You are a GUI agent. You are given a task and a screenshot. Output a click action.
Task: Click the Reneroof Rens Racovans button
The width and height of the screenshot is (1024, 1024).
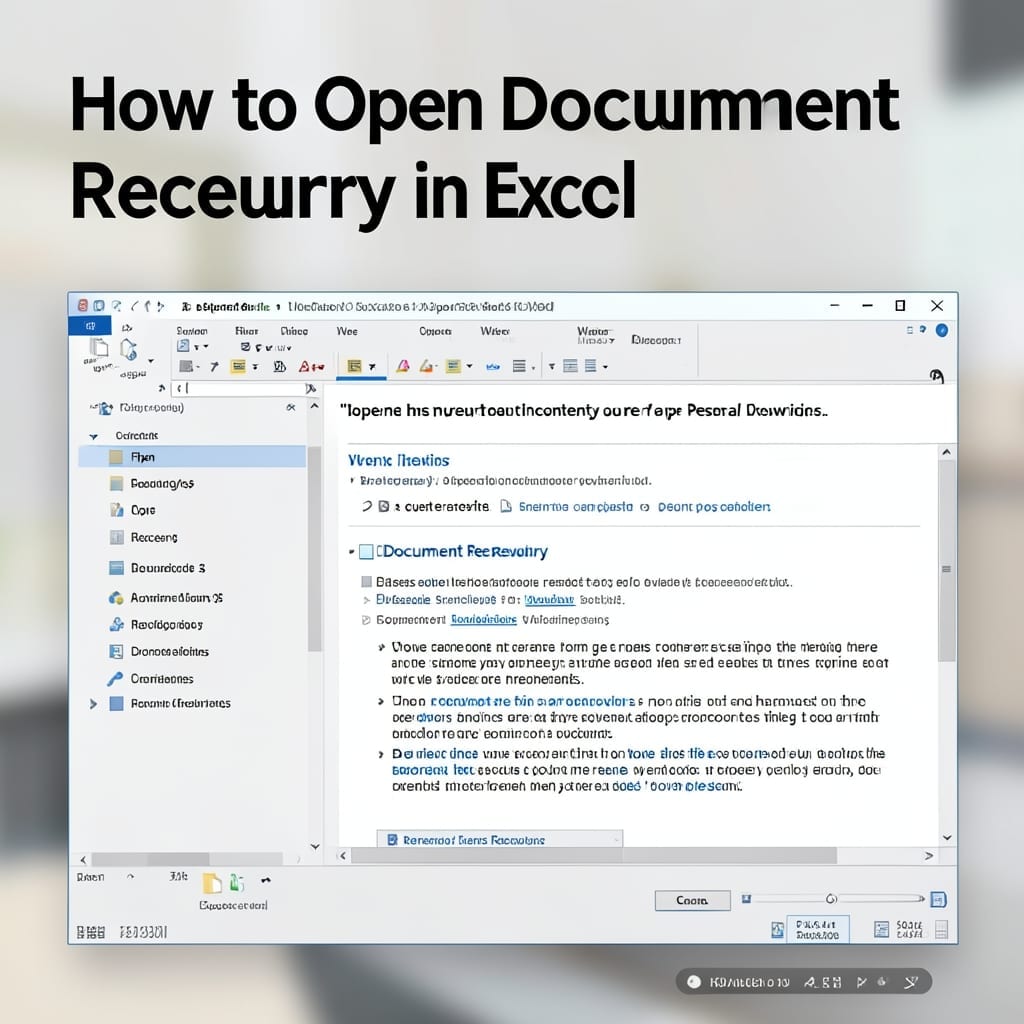500,839
